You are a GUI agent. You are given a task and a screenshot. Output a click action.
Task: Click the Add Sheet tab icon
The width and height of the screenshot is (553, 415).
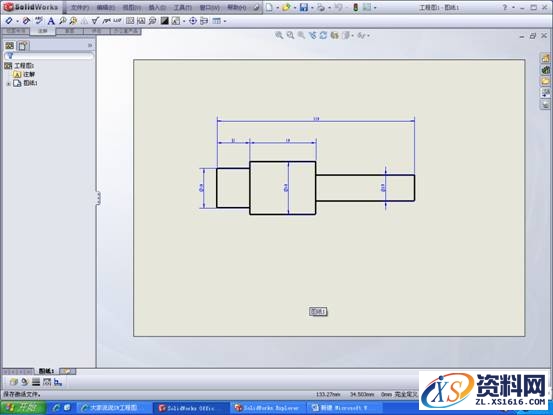coord(67,371)
